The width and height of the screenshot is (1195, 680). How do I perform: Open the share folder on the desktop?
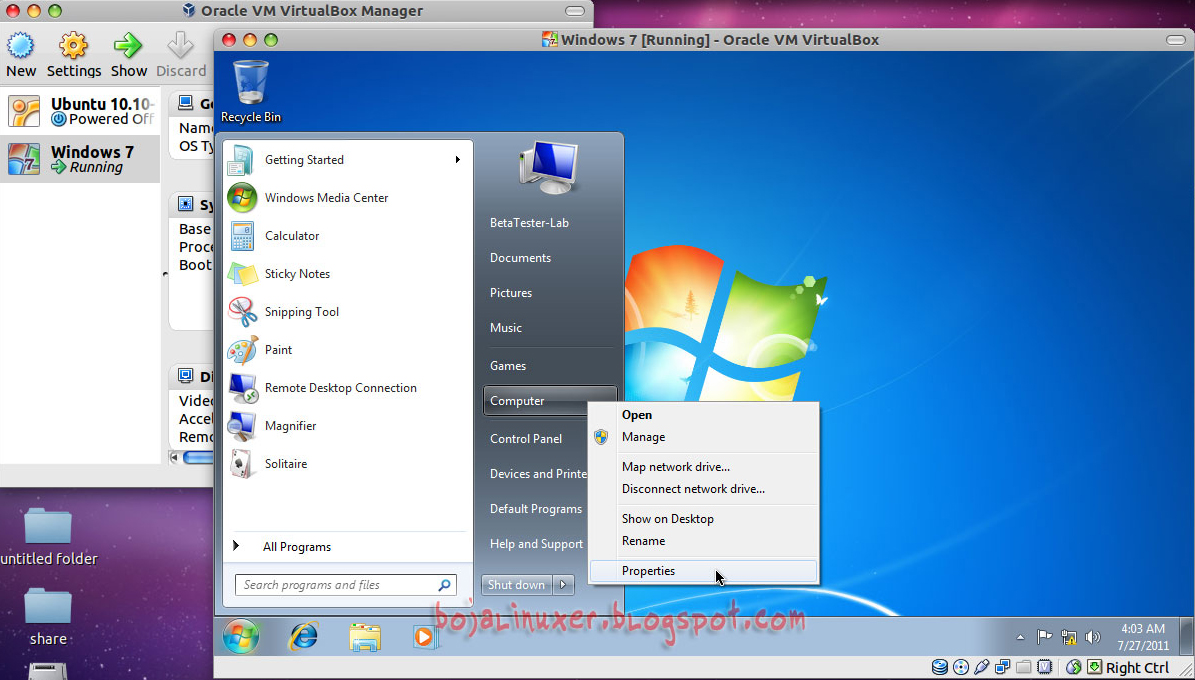click(x=48, y=616)
